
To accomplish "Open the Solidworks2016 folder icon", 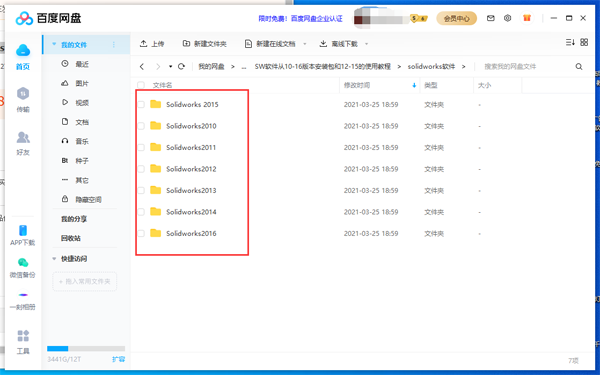I will coord(155,233).
